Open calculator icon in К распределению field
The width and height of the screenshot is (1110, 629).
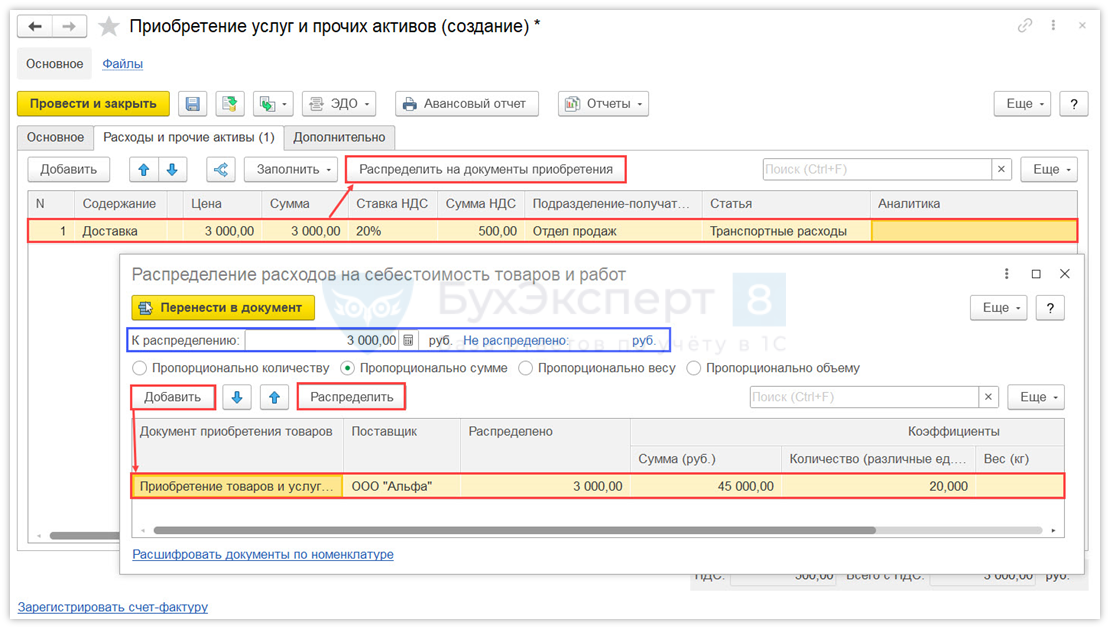point(408,340)
